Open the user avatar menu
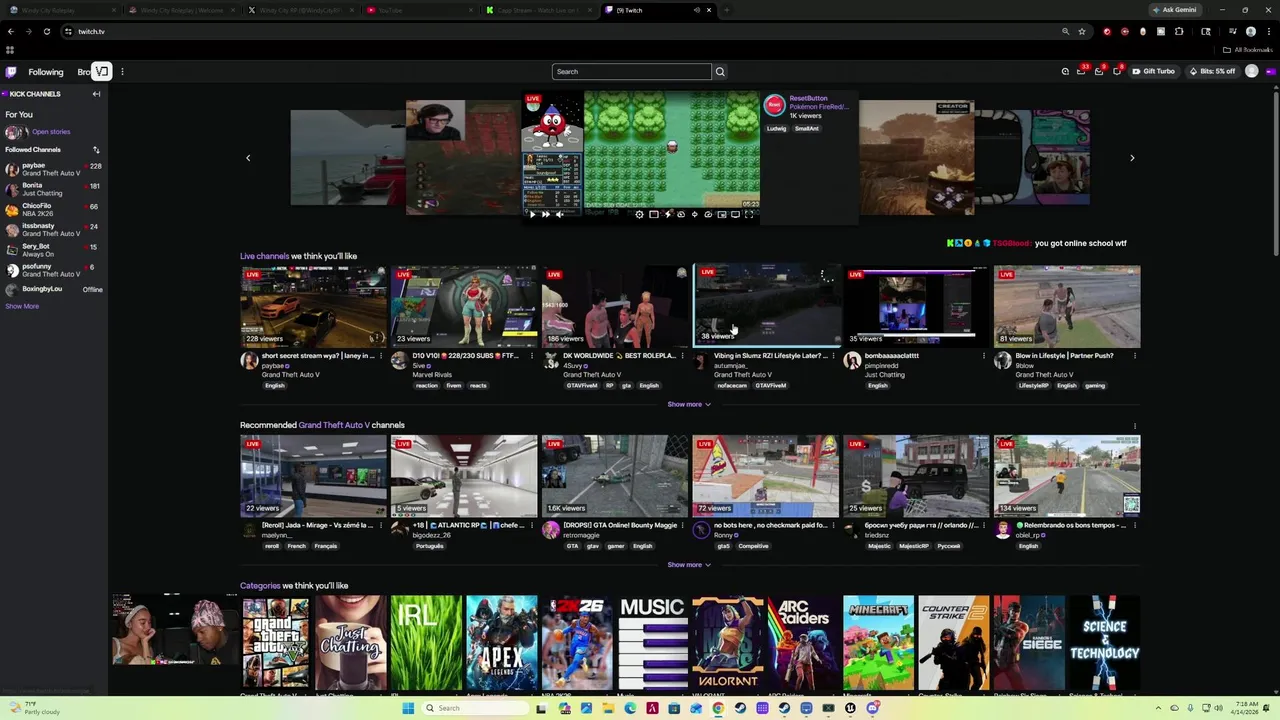 (x=1251, y=71)
